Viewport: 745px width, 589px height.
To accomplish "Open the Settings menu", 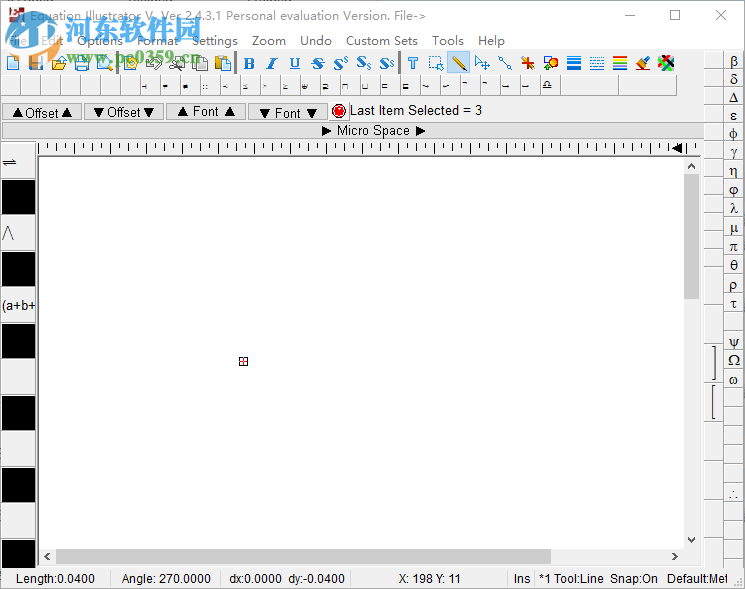I will (215, 41).
